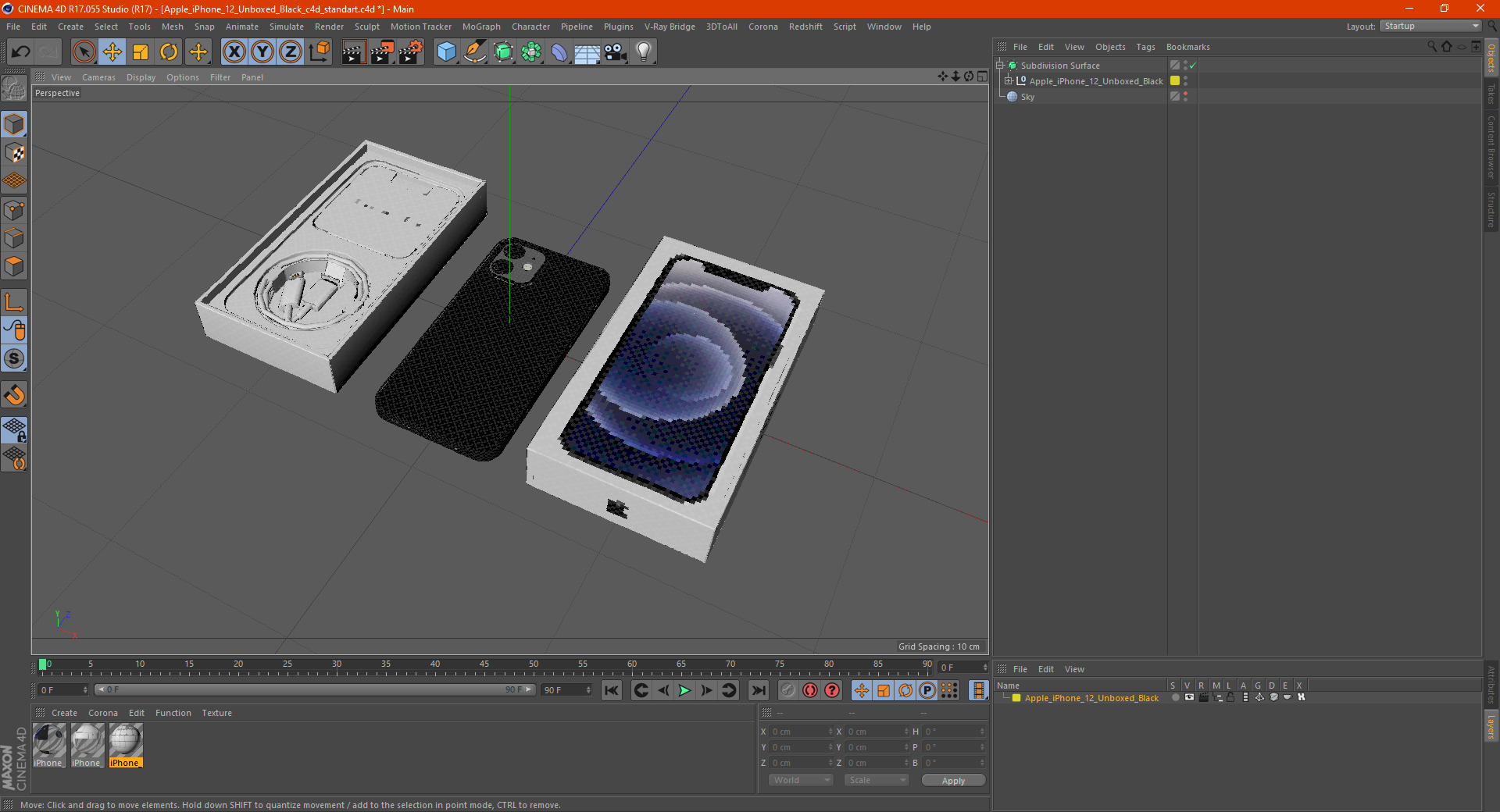Image resolution: width=1500 pixels, height=812 pixels.
Task: Toggle X axis lock
Action: [x=234, y=52]
